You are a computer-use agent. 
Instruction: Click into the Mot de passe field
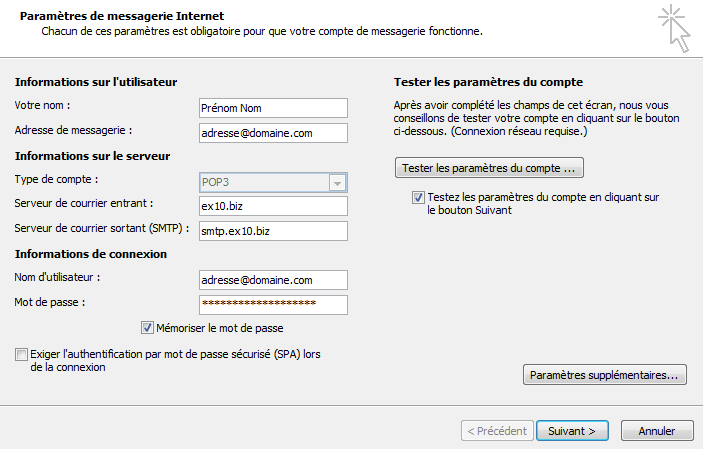coord(273,305)
